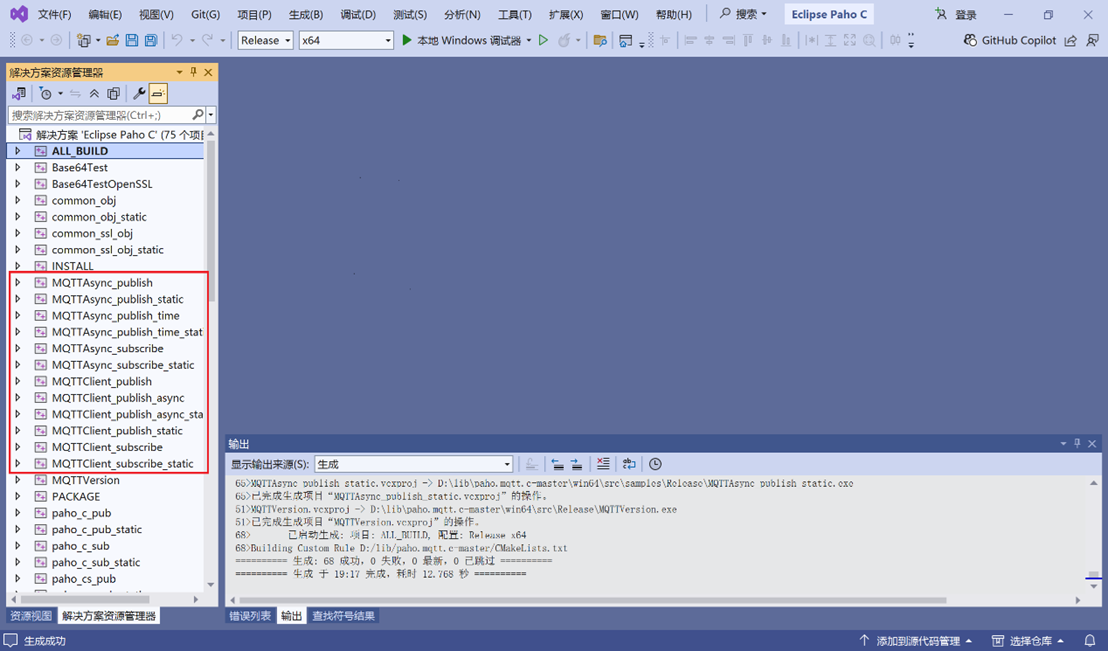
Task: Expand the paho_c_pub project node
Action: point(18,512)
